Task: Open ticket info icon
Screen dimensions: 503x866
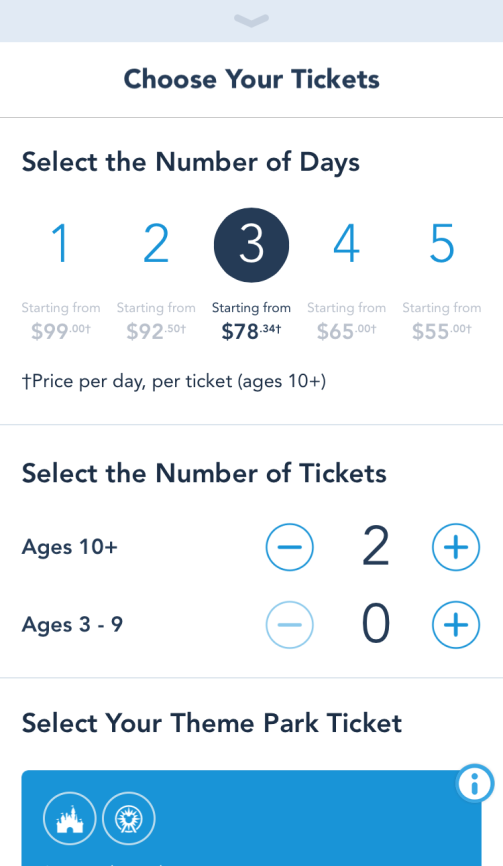Action: click(x=475, y=783)
